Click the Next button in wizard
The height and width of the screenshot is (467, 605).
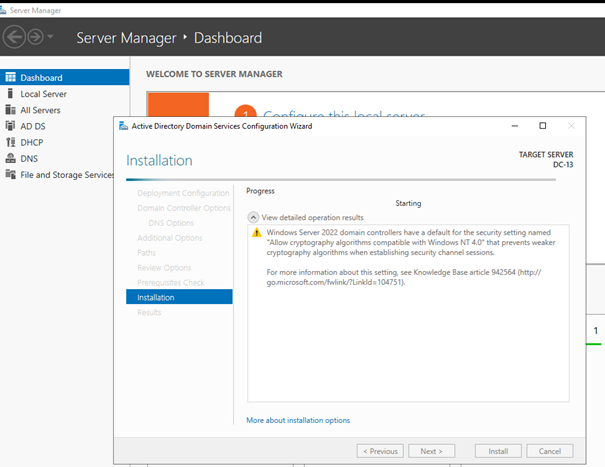pyautogui.click(x=431, y=451)
